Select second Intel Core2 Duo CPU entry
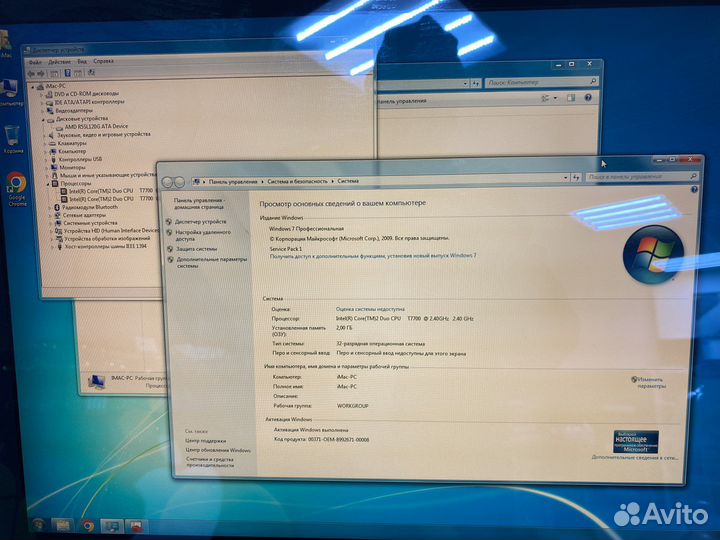This screenshot has height=540, width=720. [x=111, y=199]
